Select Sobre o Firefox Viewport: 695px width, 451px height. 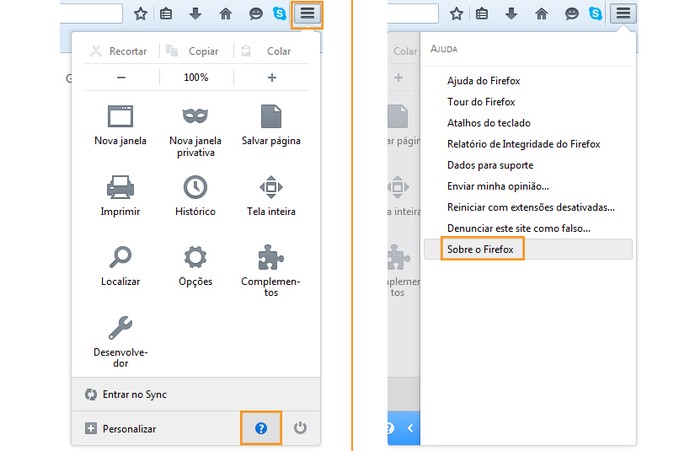(x=528, y=249)
